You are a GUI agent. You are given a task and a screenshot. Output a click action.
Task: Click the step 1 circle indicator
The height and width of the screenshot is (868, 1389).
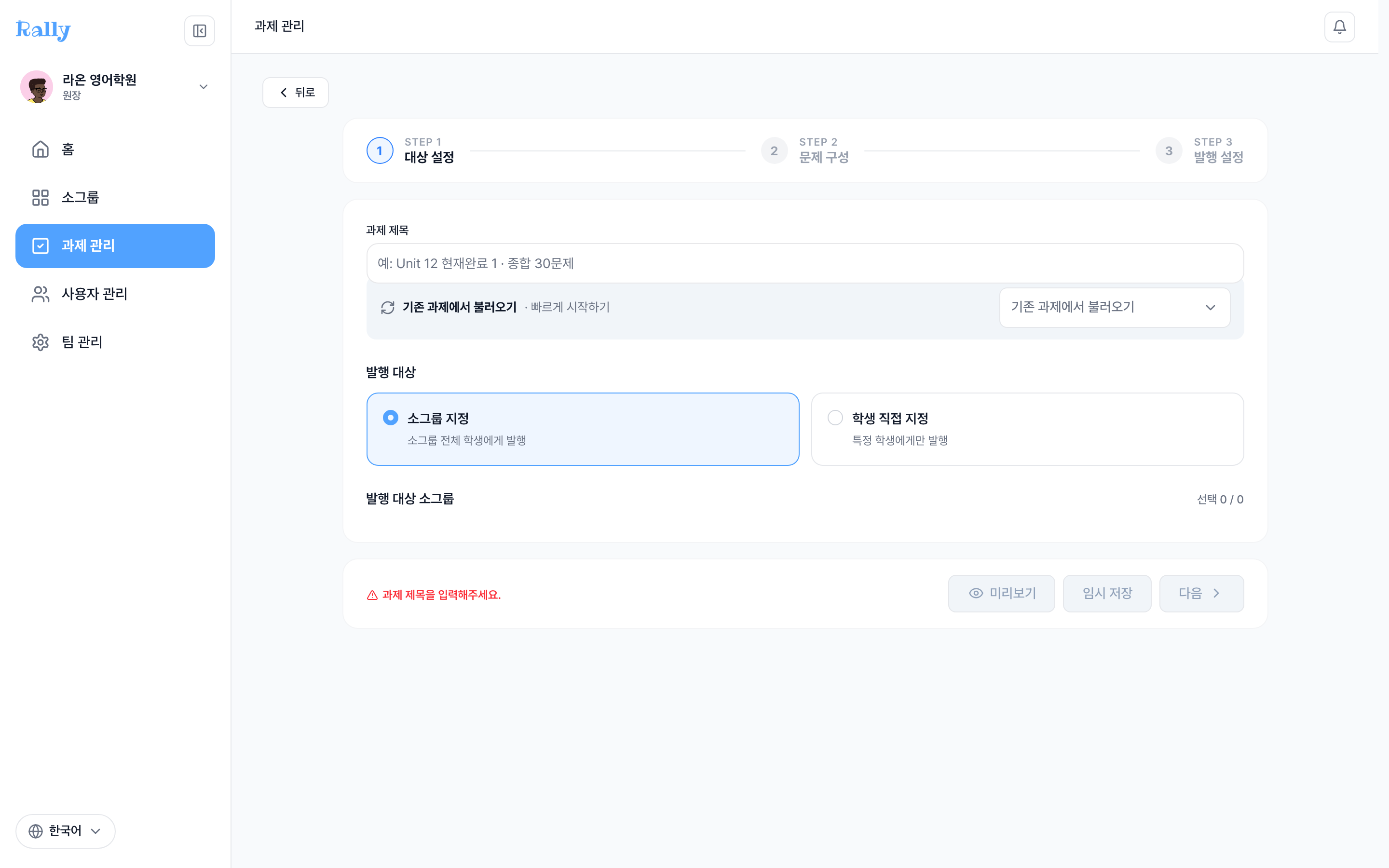[380, 150]
